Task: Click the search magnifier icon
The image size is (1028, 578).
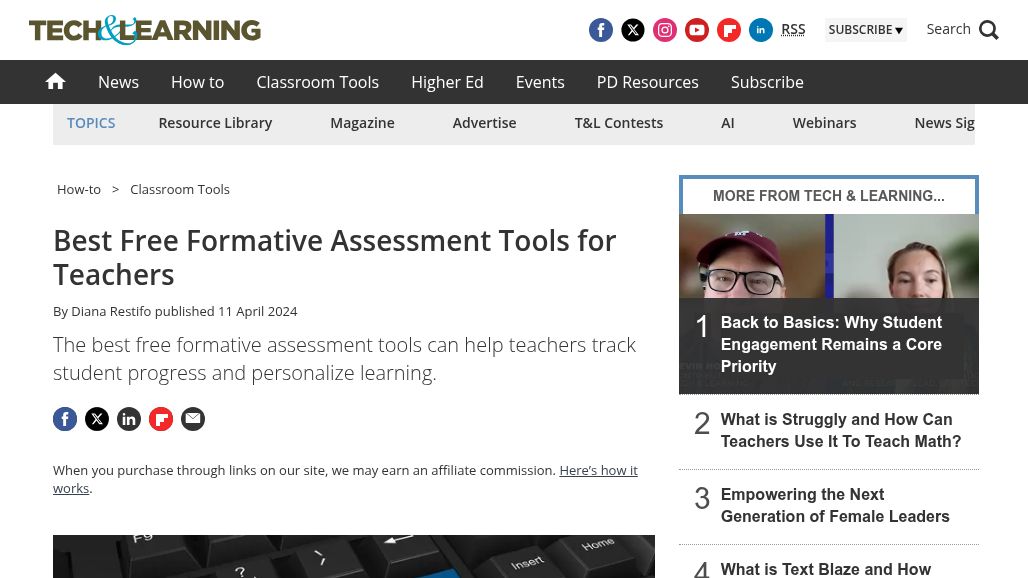Action: [x=988, y=30]
